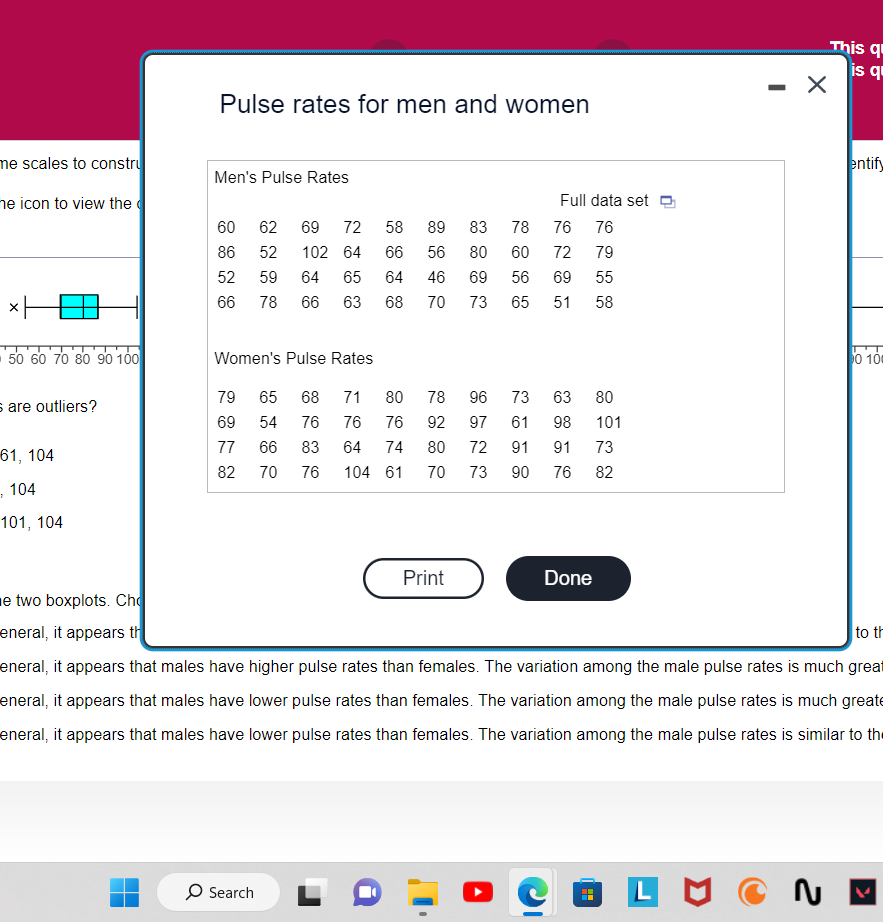Launch McAfee from the taskbar
Image resolution: width=883 pixels, height=922 pixels.
tap(697, 892)
